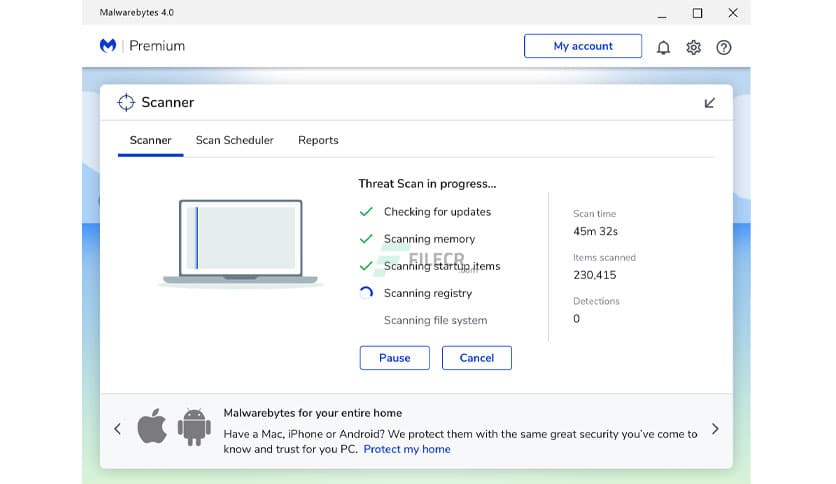The image size is (836, 484).
Task: Click the My account button
Action: tap(583, 46)
